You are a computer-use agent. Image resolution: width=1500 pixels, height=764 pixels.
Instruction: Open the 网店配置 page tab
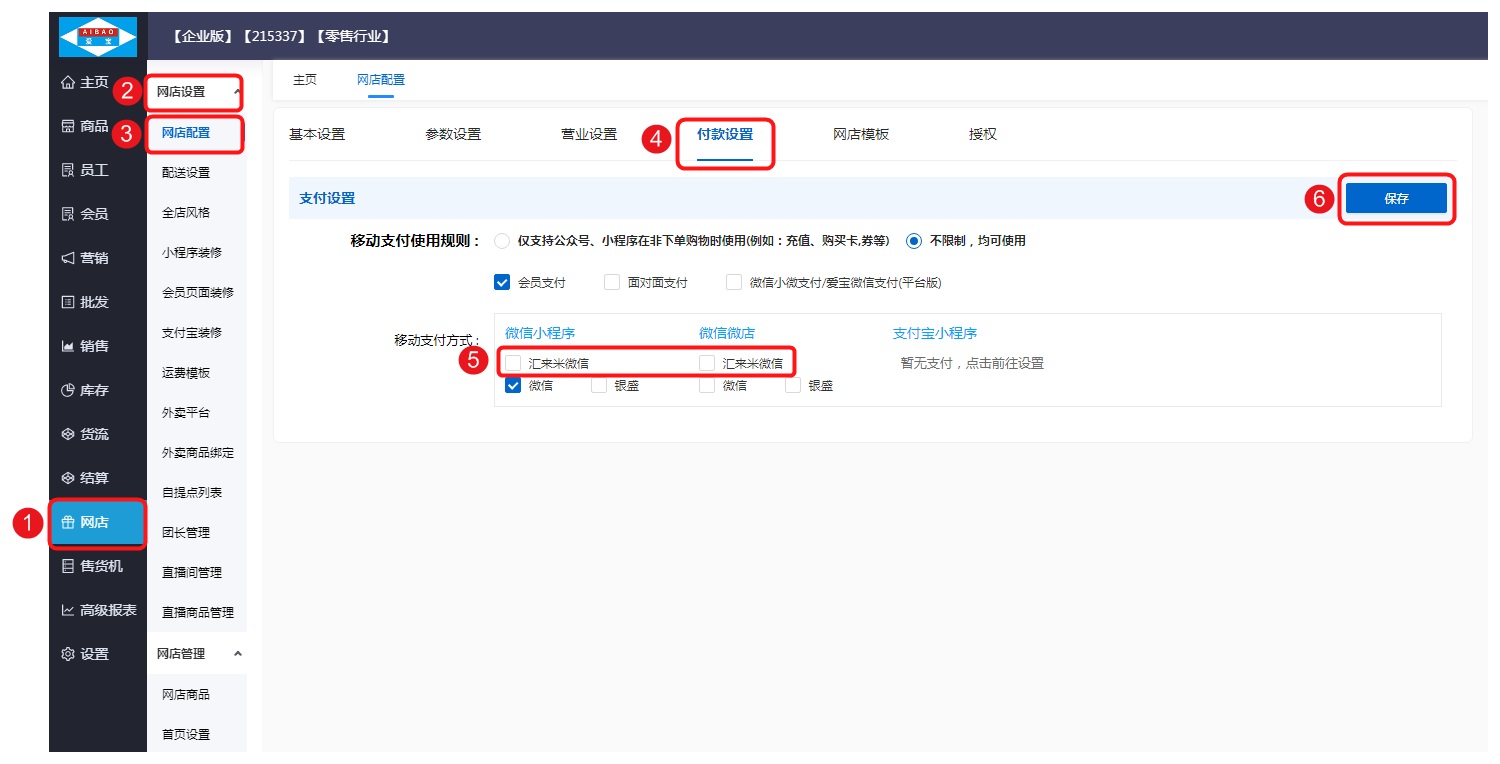tap(381, 80)
